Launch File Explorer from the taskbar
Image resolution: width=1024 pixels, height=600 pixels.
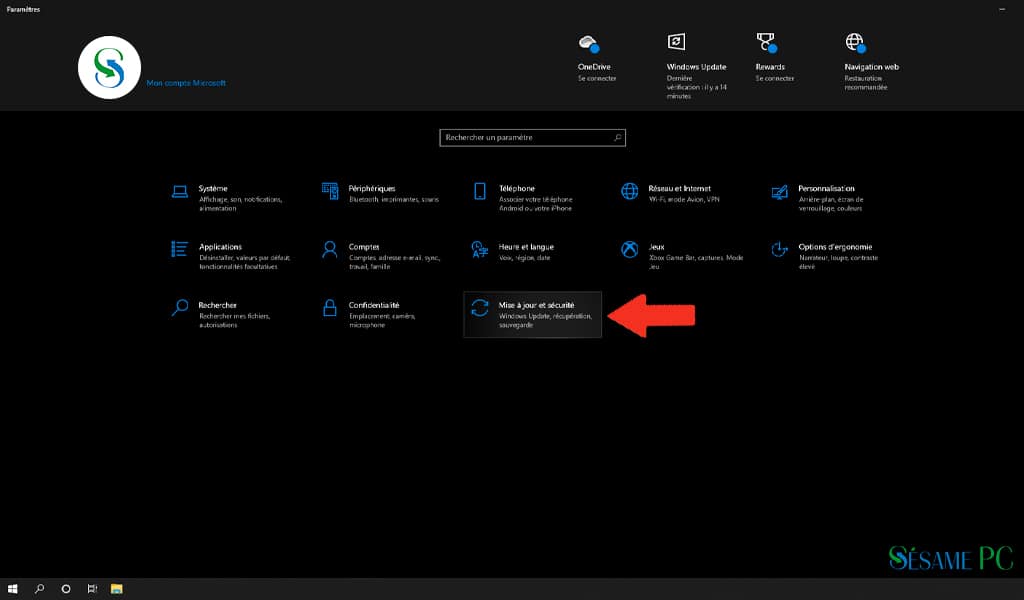(117, 589)
